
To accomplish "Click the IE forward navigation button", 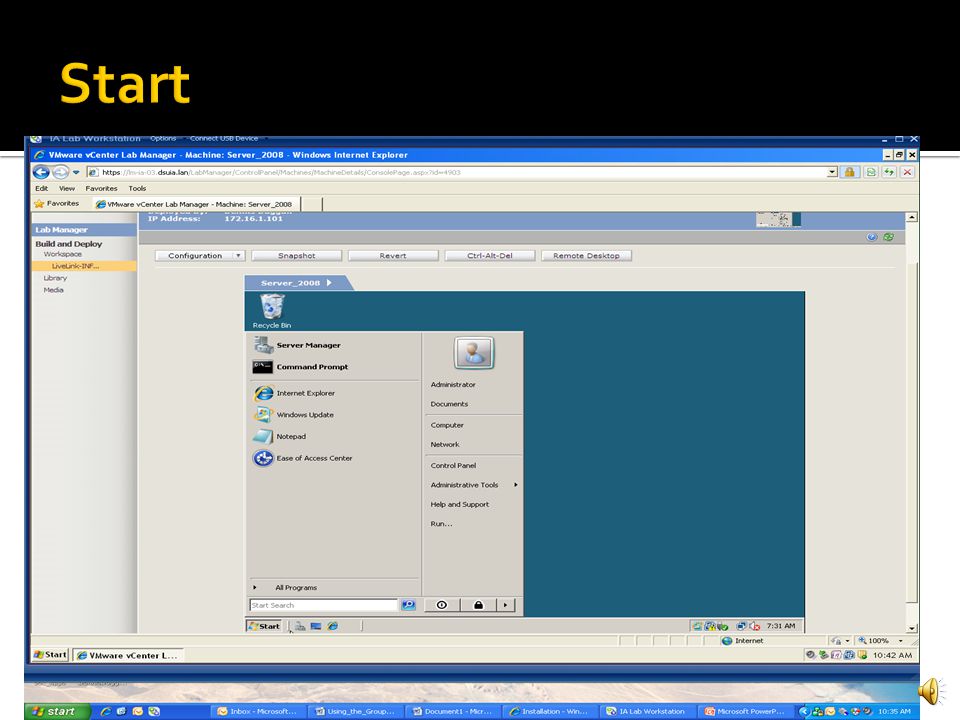I will pos(61,172).
